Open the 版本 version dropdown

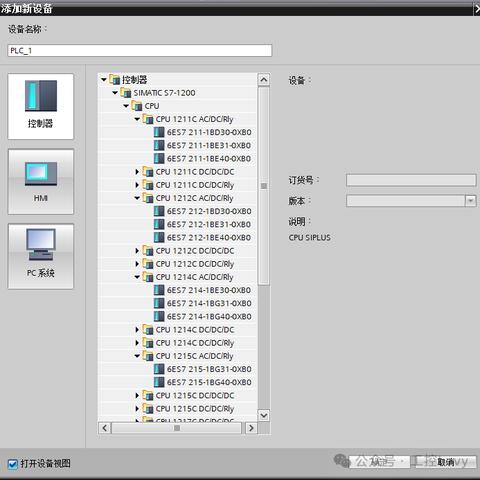click(470, 201)
